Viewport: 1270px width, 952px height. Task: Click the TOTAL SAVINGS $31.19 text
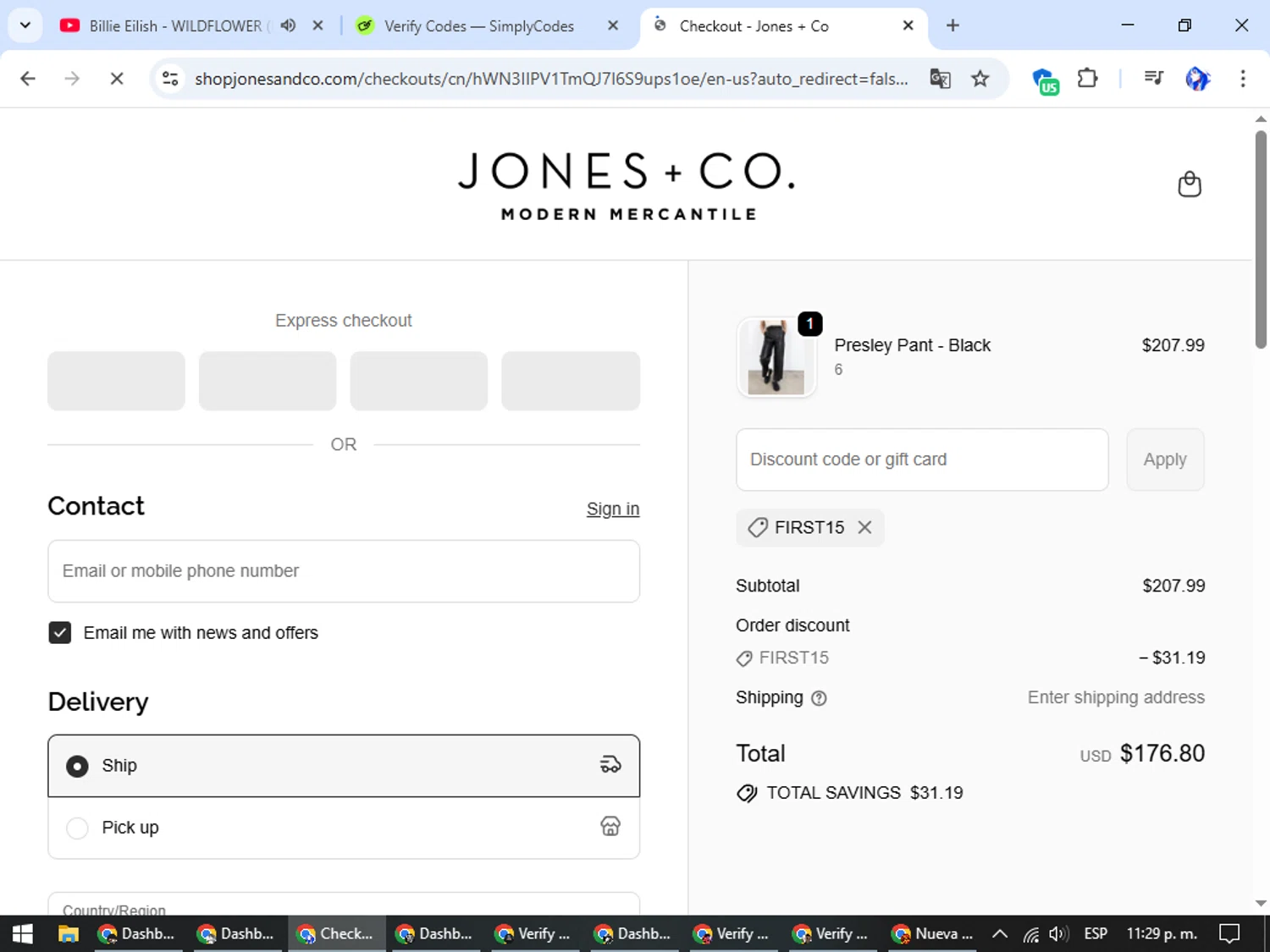click(x=864, y=793)
